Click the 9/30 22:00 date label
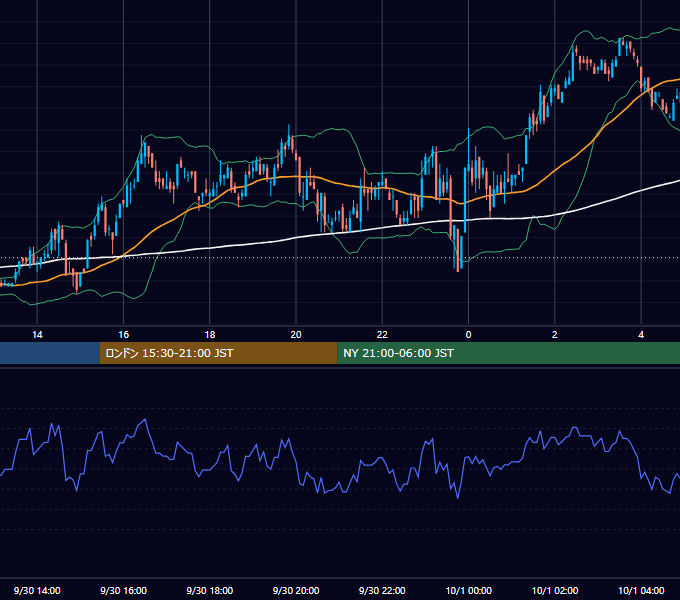The width and height of the screenshot is (680, 600). click(382, 590)
